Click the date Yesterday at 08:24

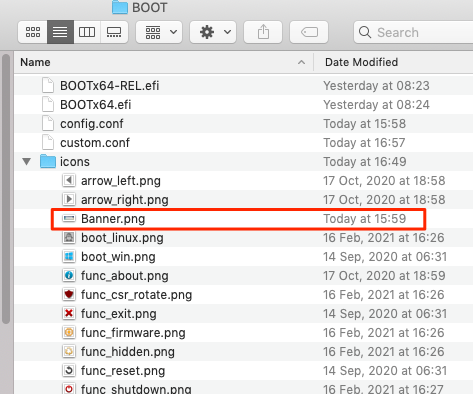pos(376,105)
